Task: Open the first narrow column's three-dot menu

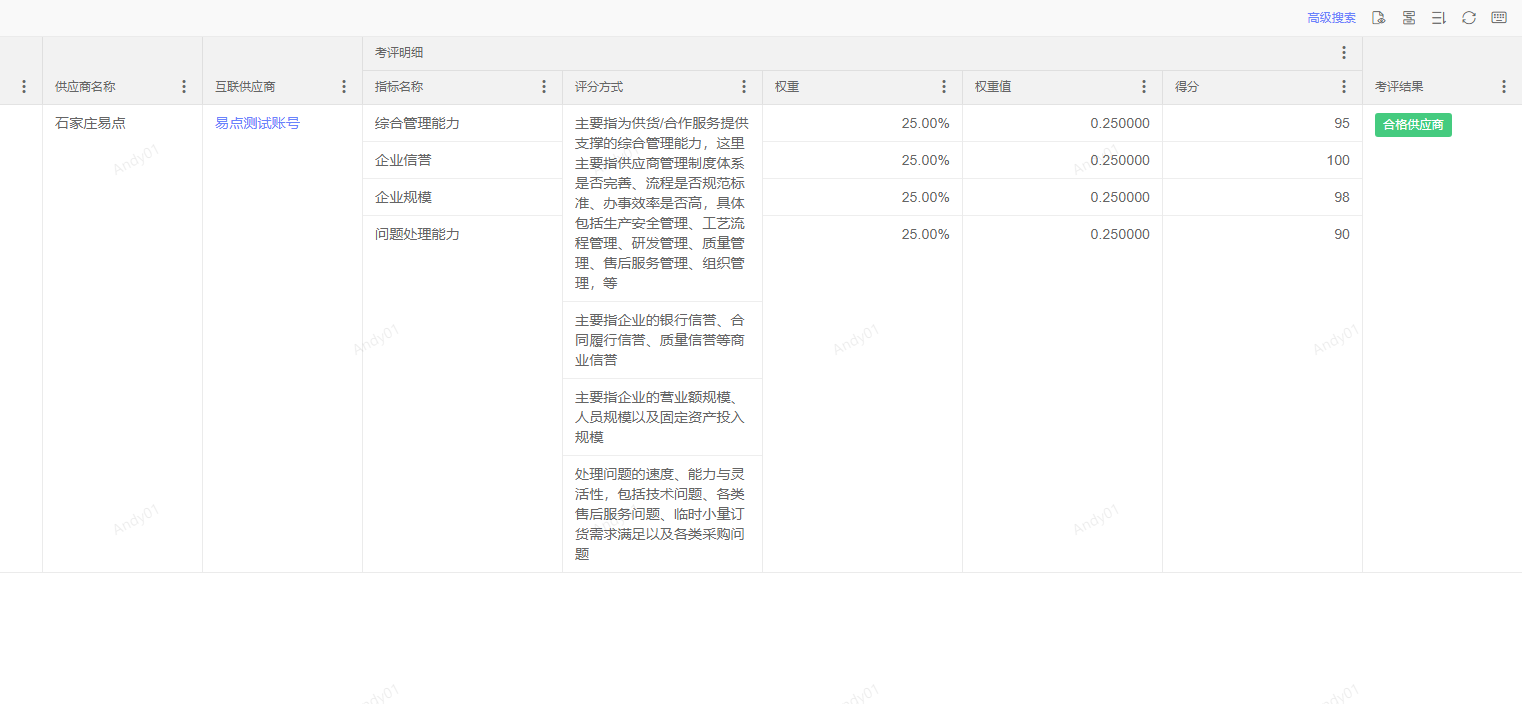Action: (24, 87)
